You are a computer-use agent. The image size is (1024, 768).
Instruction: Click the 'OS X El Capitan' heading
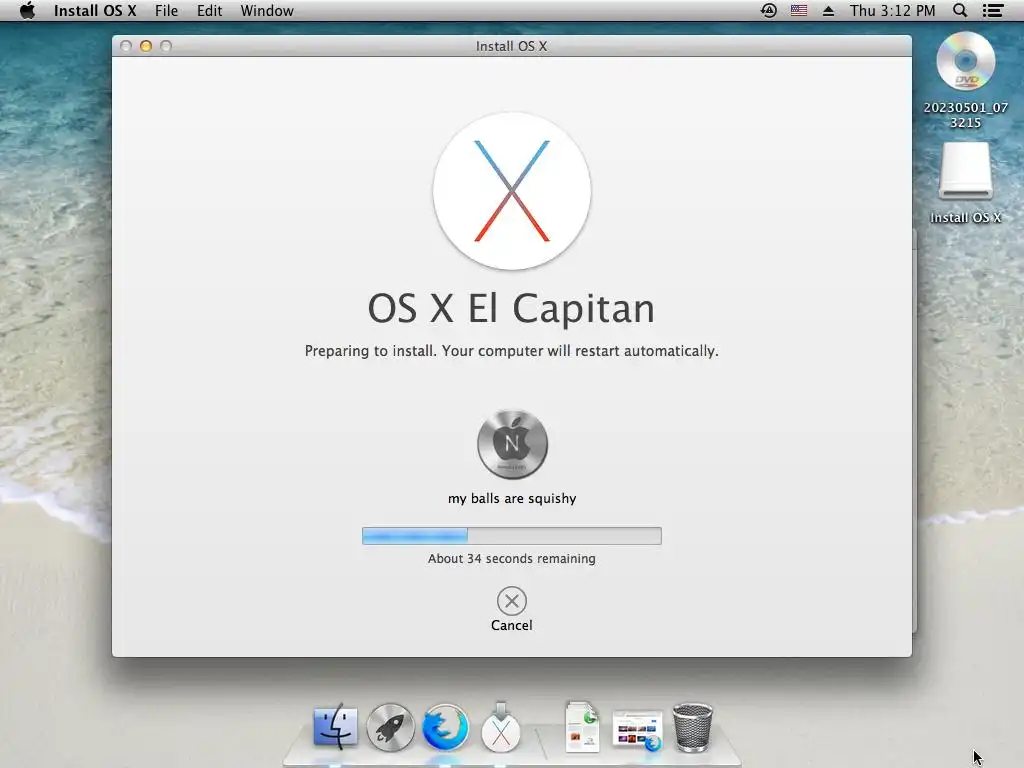tap(511, 308)
